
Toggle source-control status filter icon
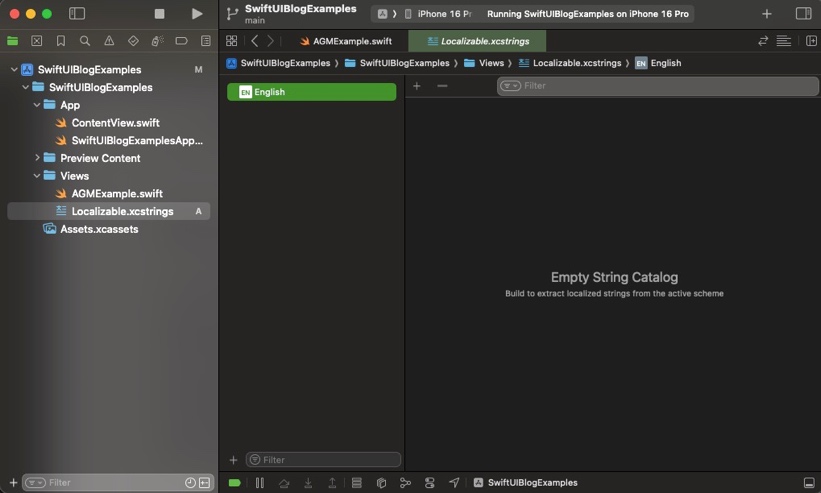click(204, 483)
